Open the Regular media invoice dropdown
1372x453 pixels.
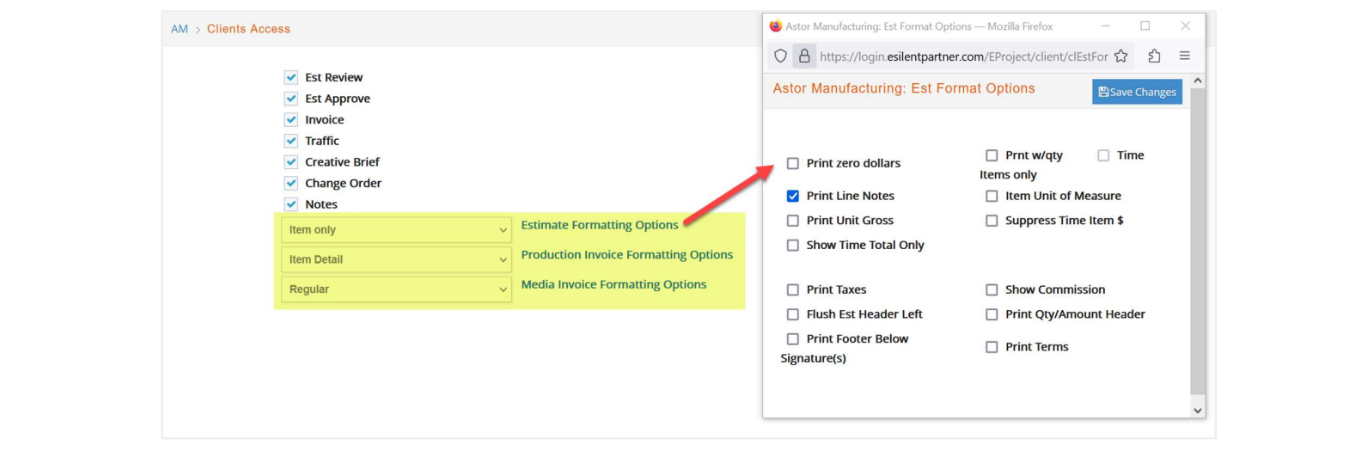pos(397,289)
